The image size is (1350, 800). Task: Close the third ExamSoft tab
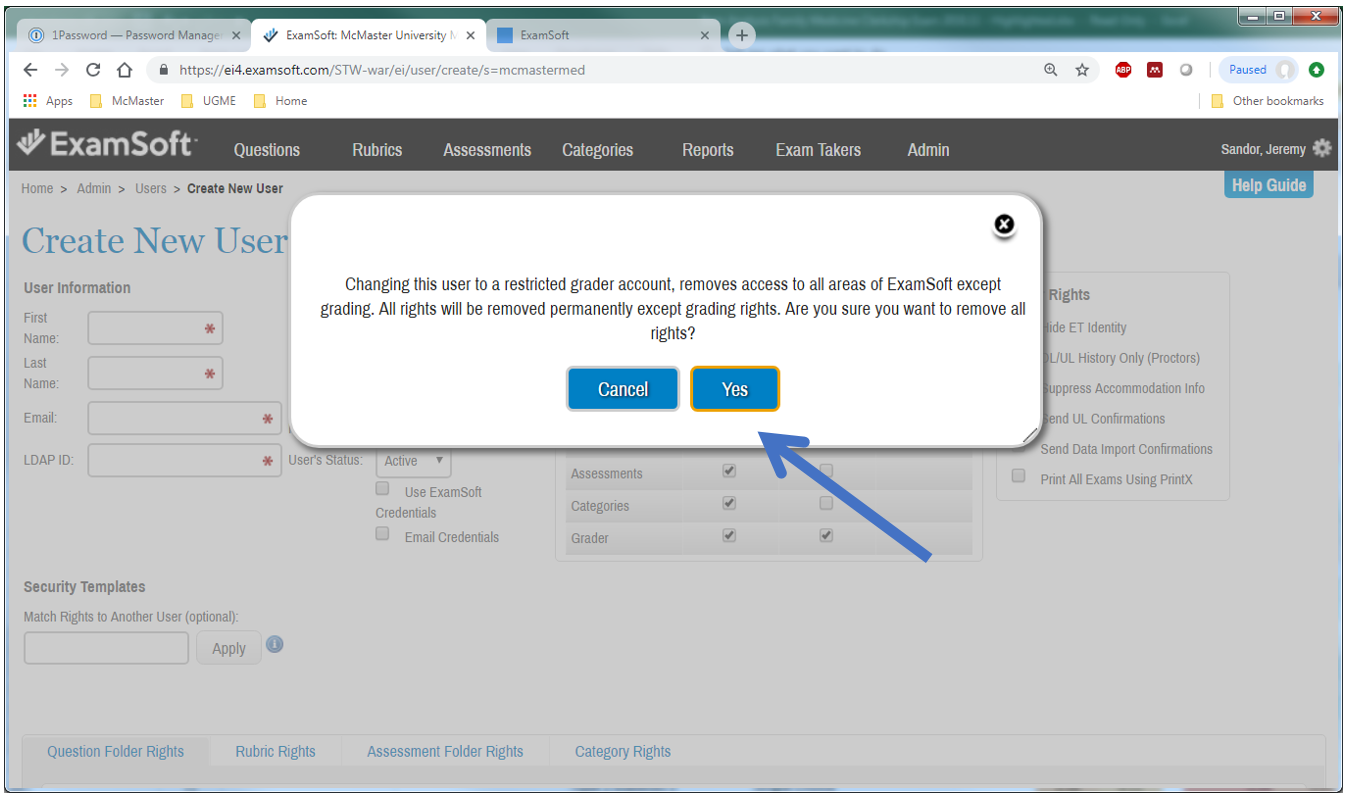[x=705, y=35]
